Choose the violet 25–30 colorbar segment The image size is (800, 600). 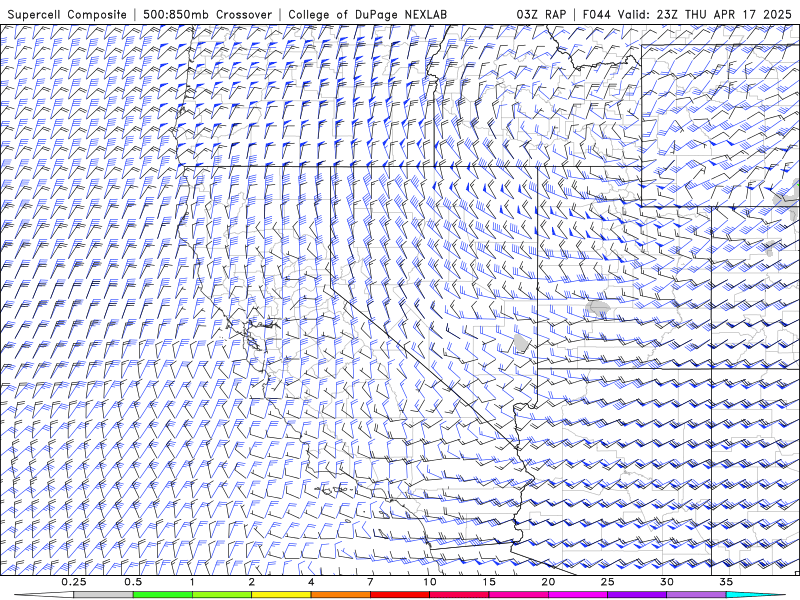pos(637,595)
